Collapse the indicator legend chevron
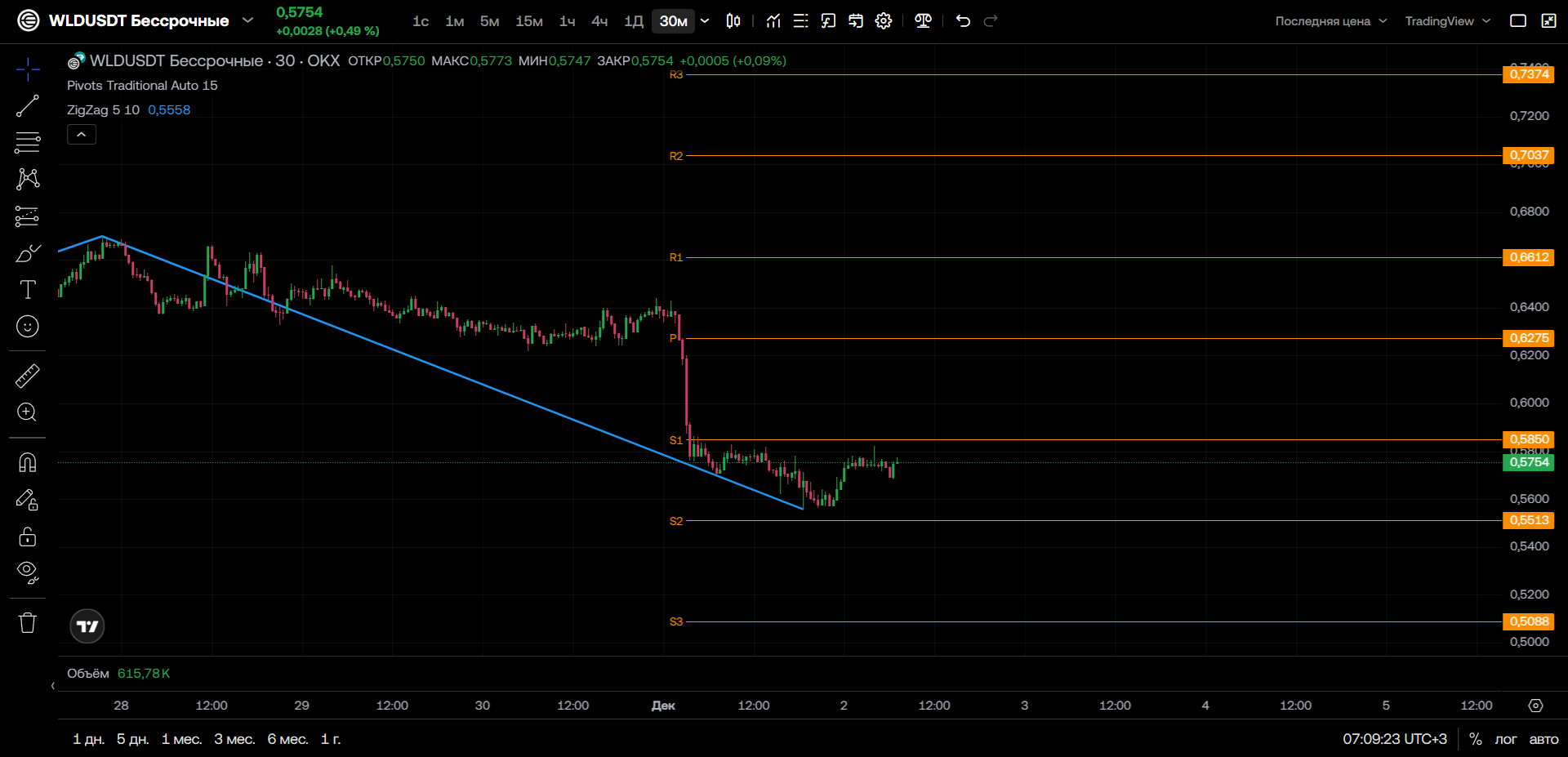This screenshot has width=1568, height=757. click(82, 134)
